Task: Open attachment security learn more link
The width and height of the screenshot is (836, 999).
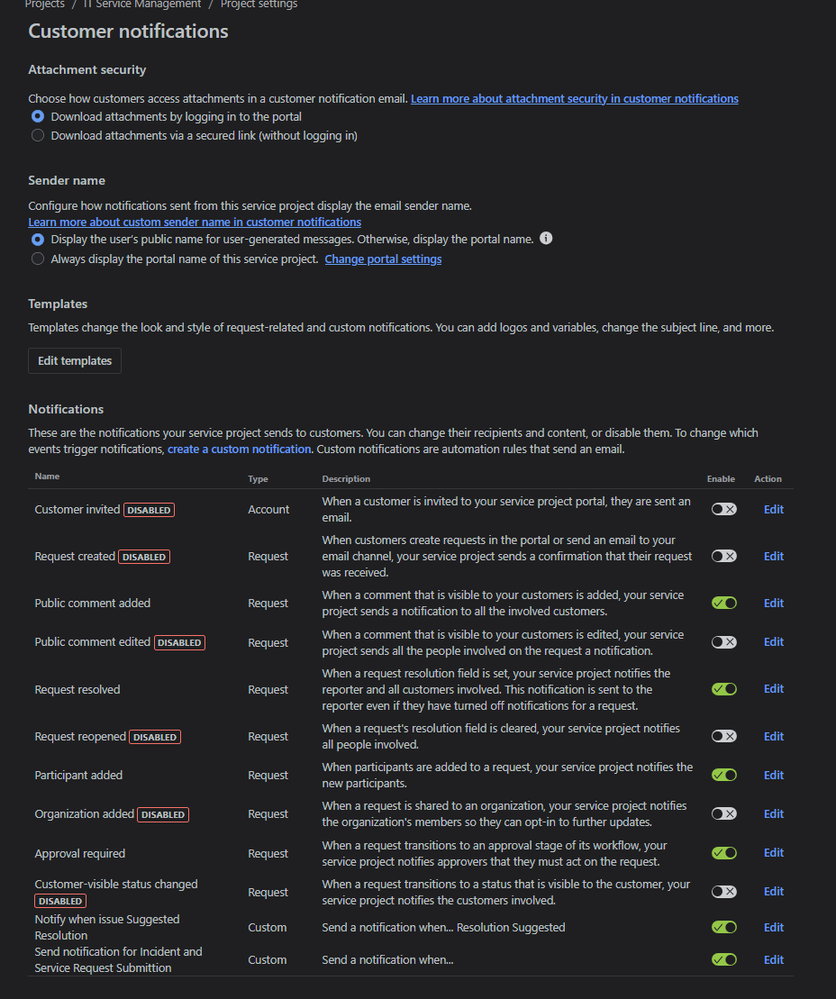Action: tap(574, 98)
